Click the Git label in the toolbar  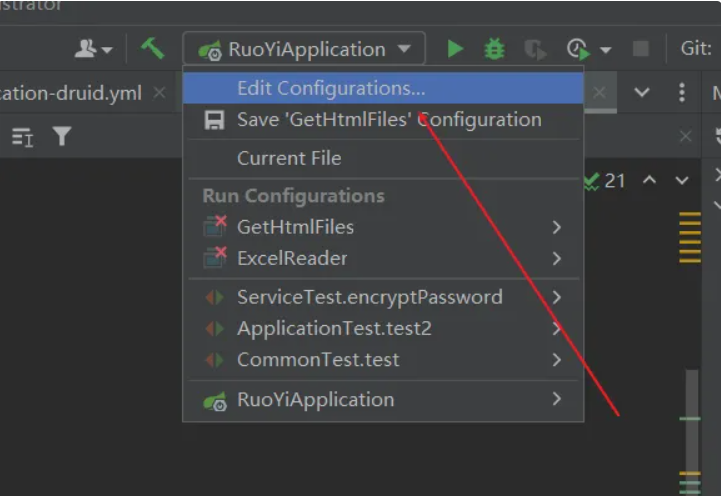tap(696, 48)
